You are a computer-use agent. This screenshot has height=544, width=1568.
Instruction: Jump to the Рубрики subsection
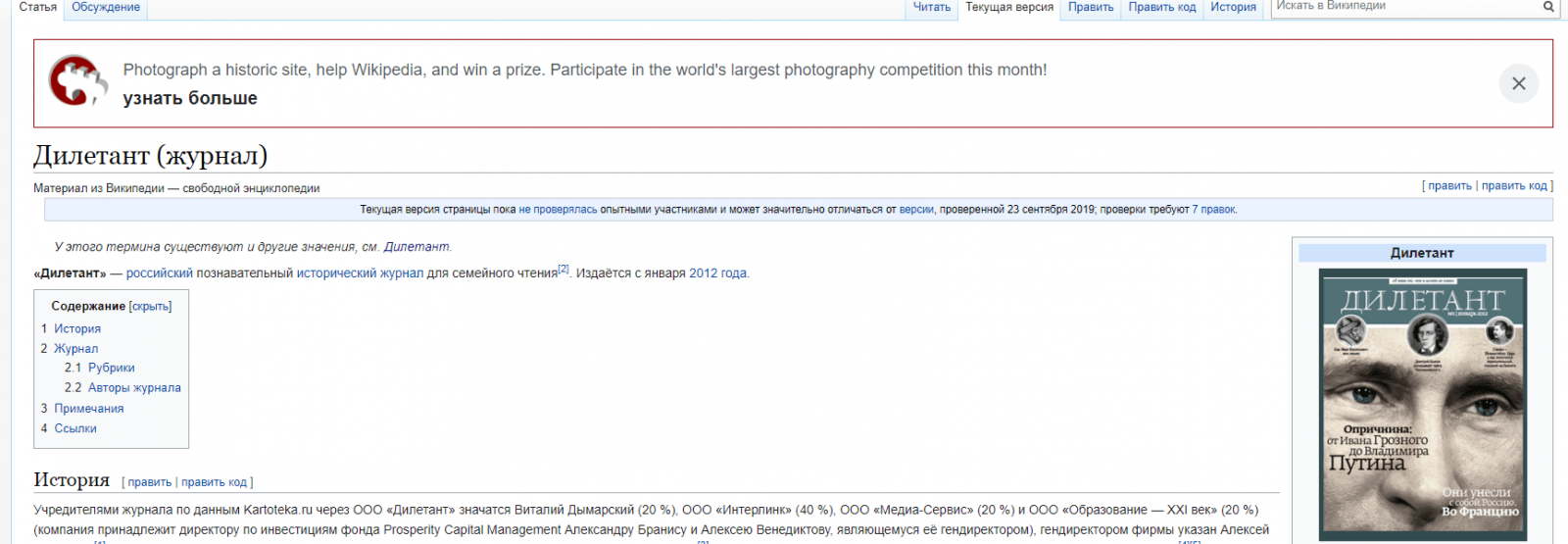[x=112, y=368]
